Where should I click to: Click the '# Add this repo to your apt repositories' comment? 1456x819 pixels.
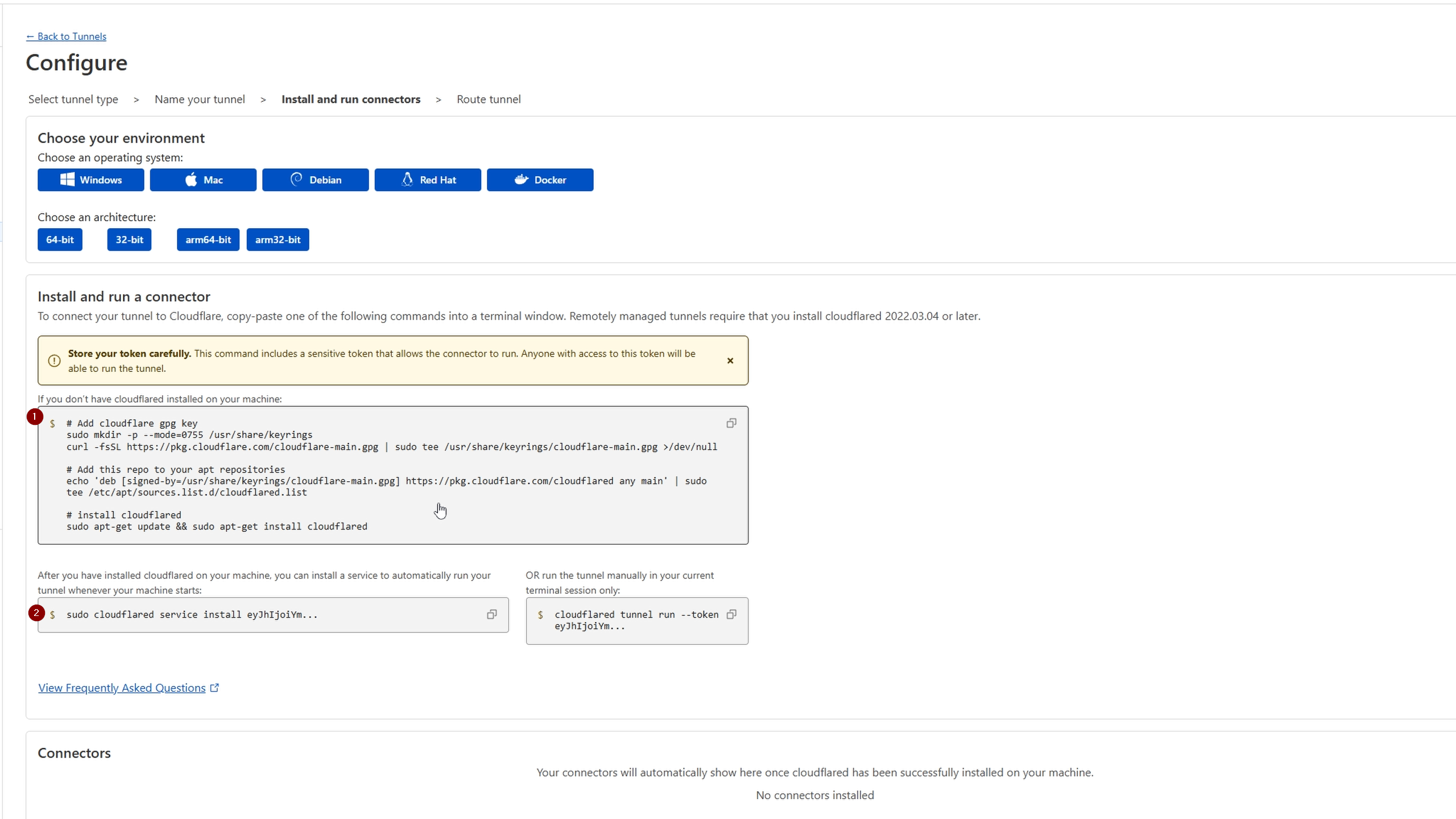coord(176,469)
